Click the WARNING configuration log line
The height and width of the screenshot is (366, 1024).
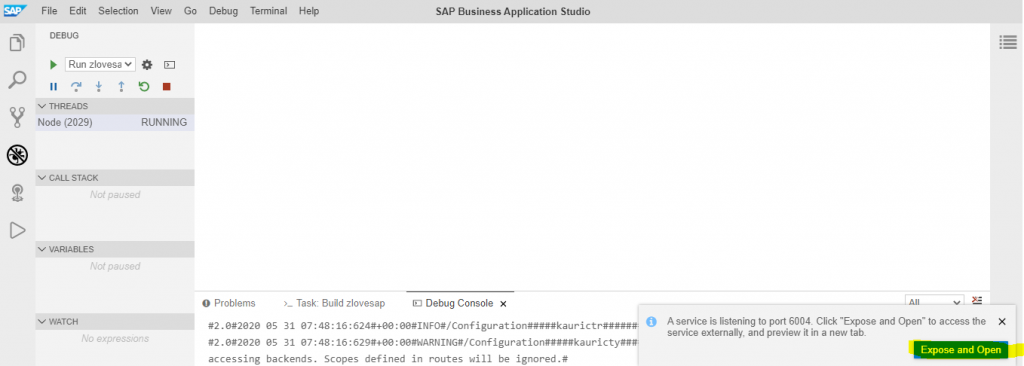coord(423,342)
